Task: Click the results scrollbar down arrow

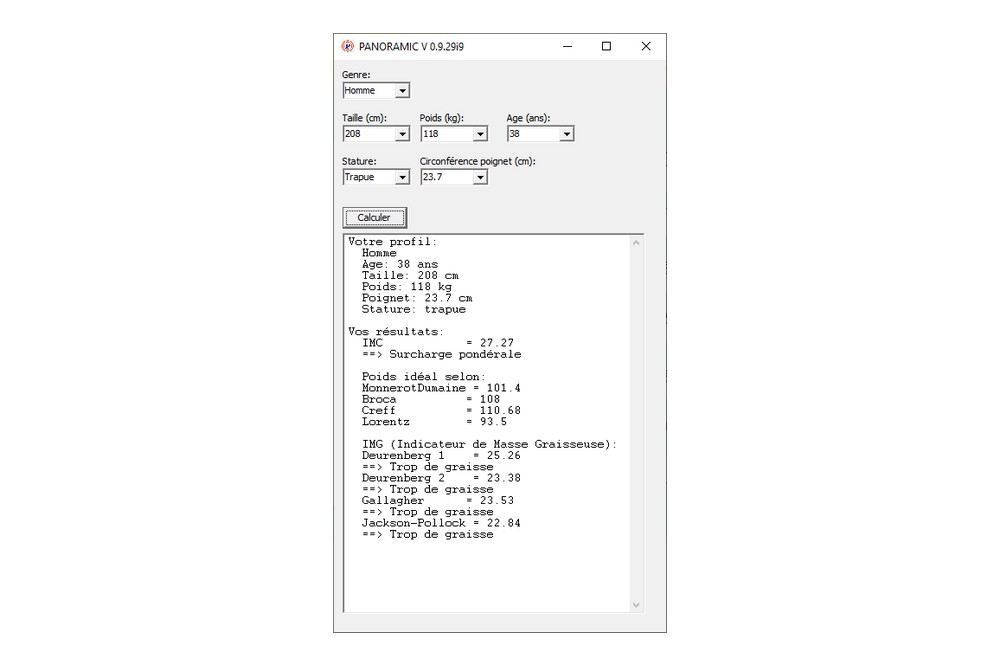Action: (x=636, y=605)
